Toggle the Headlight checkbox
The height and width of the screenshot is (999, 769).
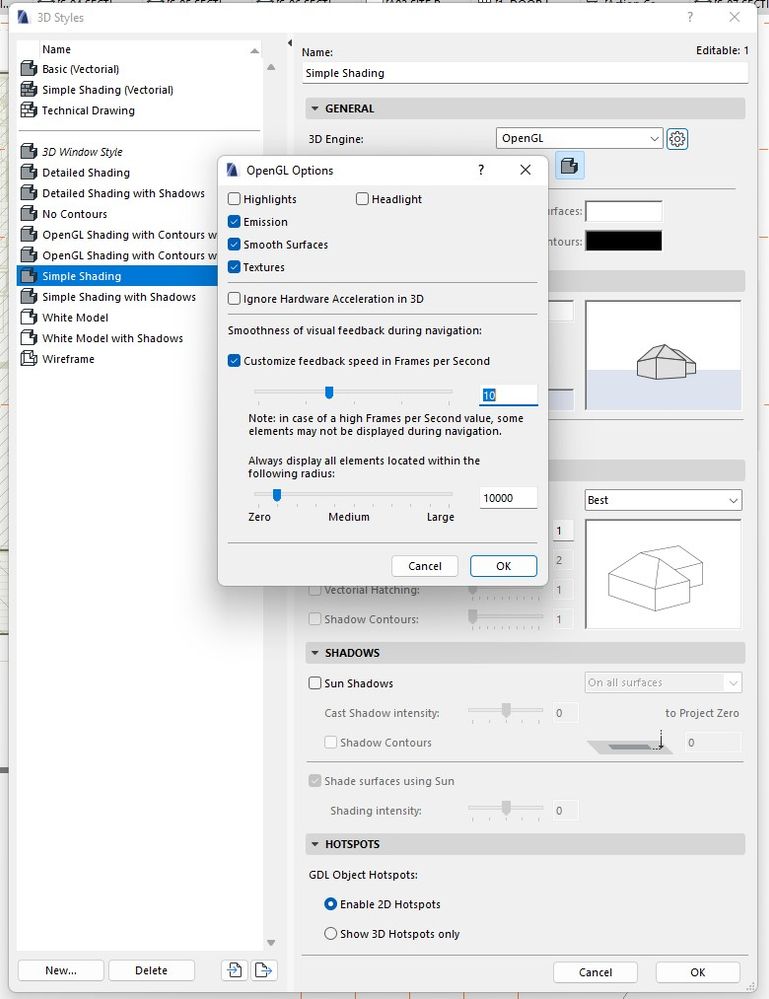tap(362, 199)
